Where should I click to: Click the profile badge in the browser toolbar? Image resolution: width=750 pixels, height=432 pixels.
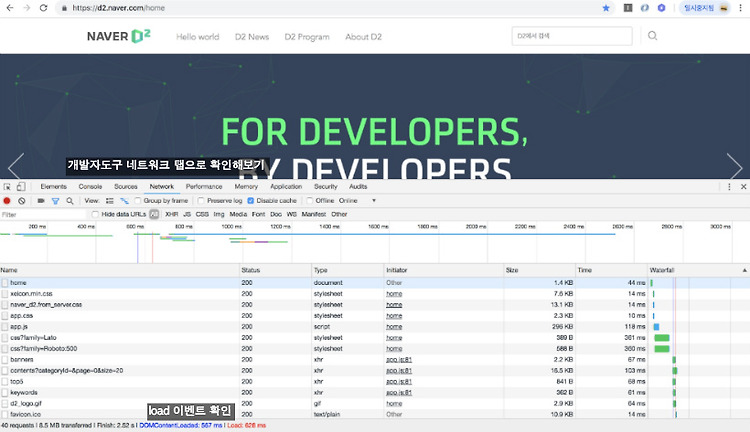[705, 8]
